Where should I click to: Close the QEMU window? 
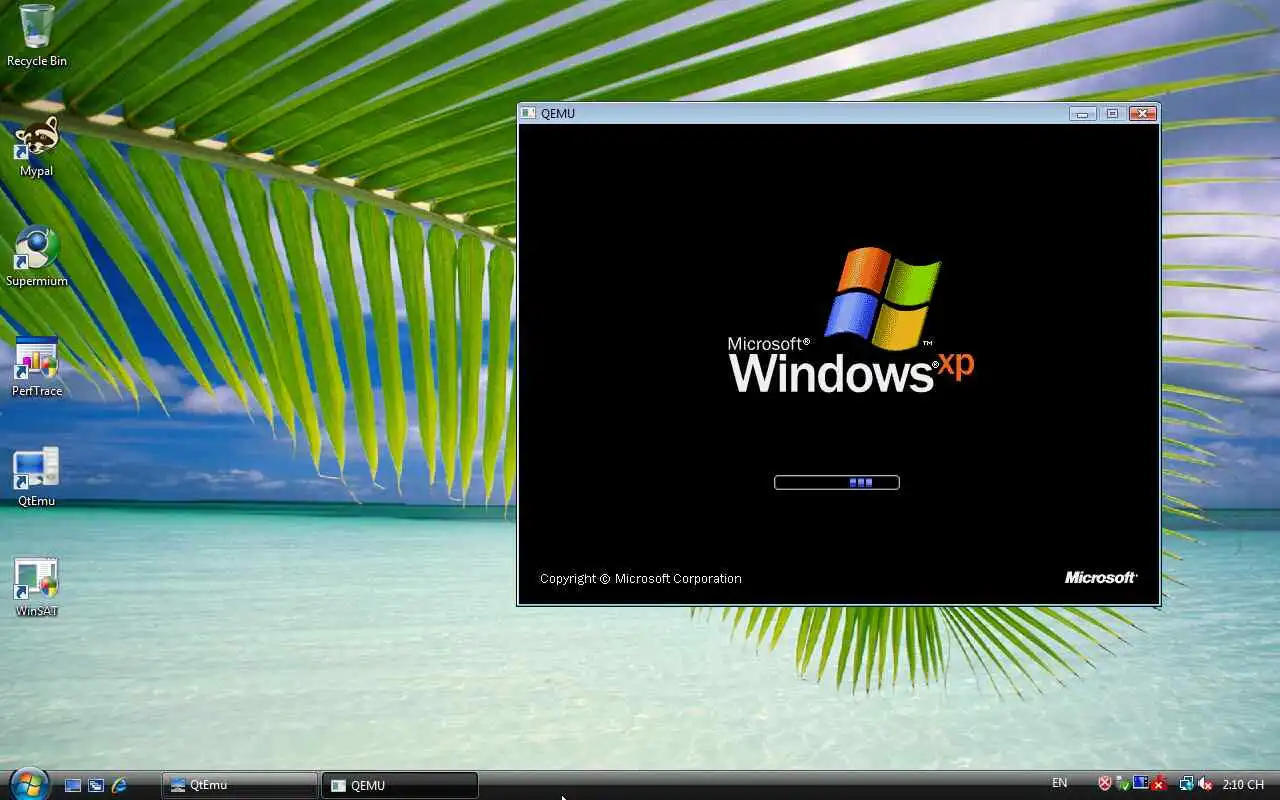(x=1143, y=113)
